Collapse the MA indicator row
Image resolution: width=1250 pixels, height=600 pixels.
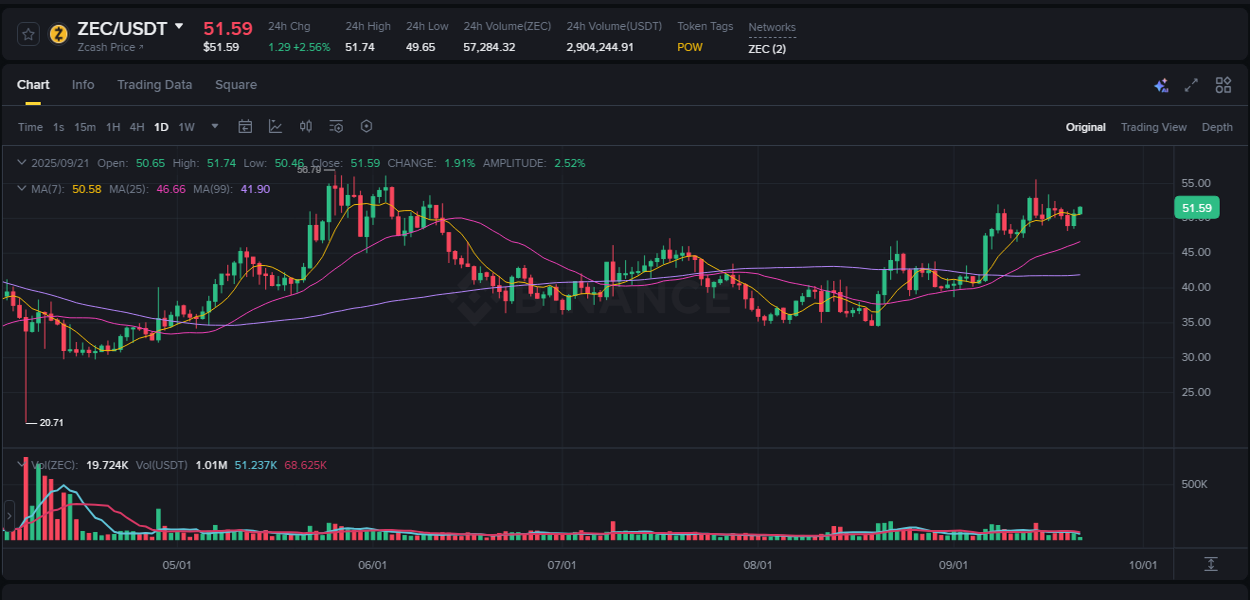pyautogui.click(x=22, y=188)
